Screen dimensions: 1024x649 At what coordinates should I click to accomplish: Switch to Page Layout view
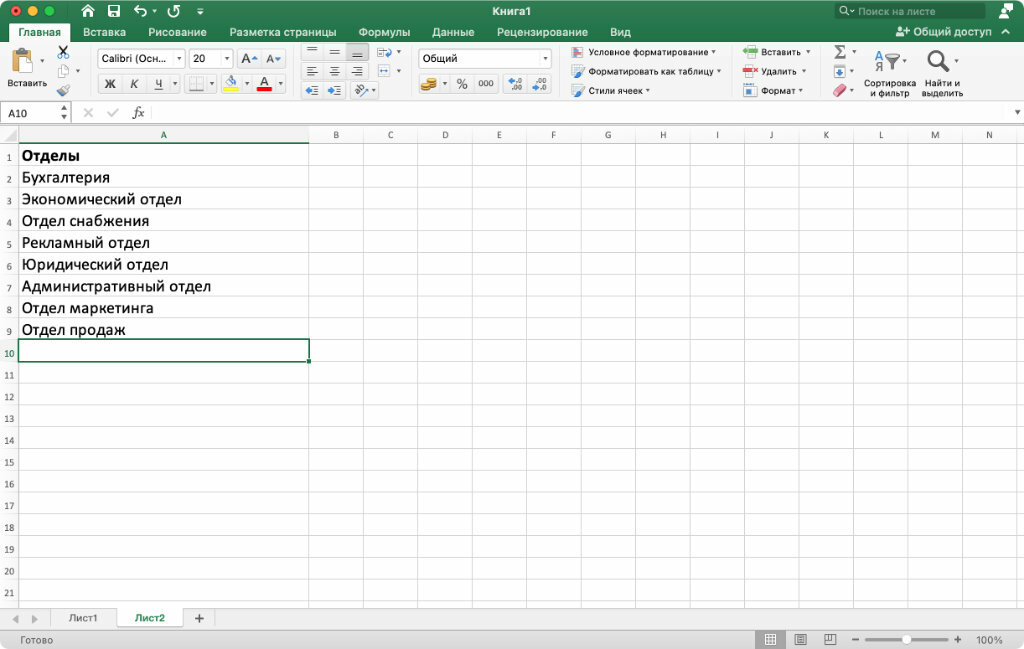click(801, 640)
